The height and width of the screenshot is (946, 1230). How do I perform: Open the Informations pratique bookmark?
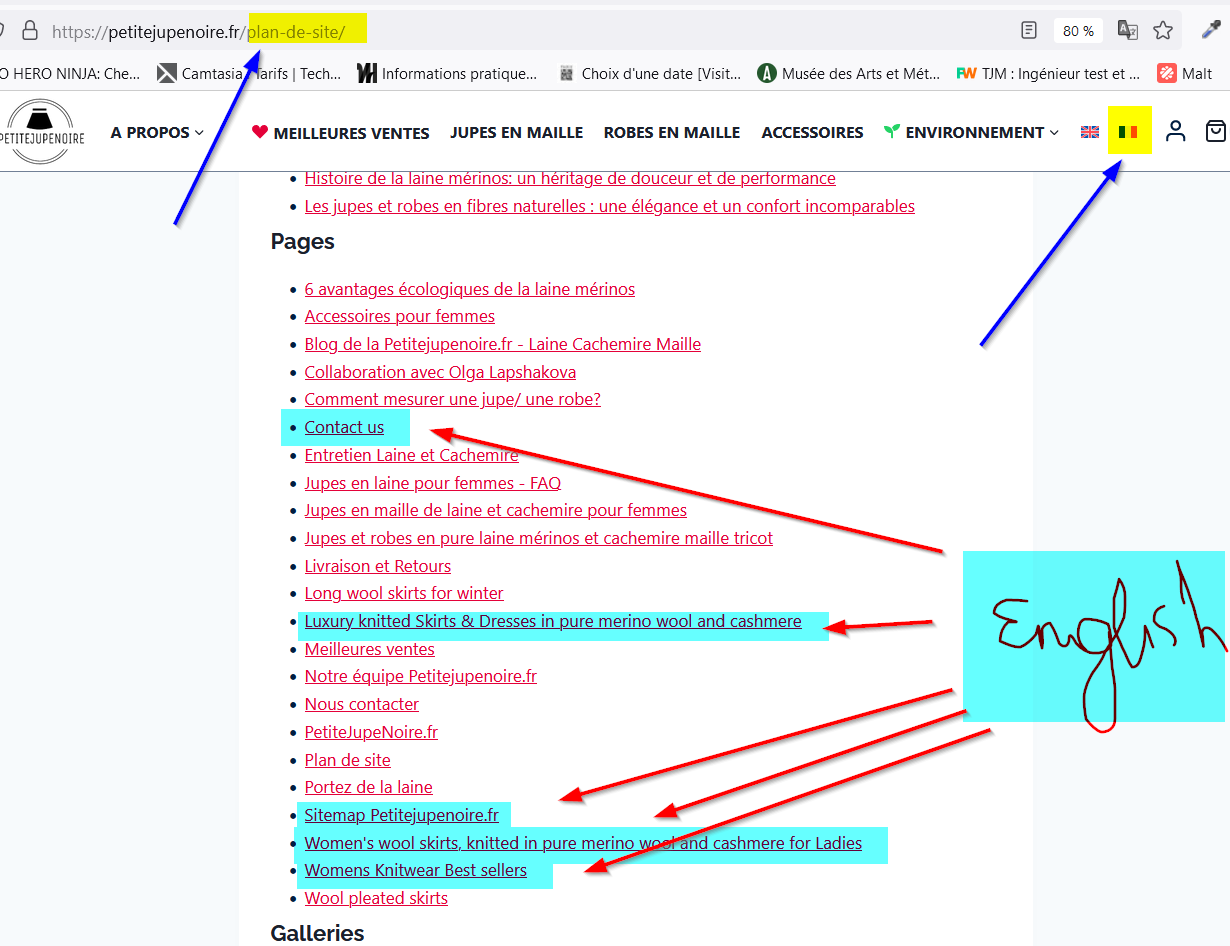tap(447, 73)
